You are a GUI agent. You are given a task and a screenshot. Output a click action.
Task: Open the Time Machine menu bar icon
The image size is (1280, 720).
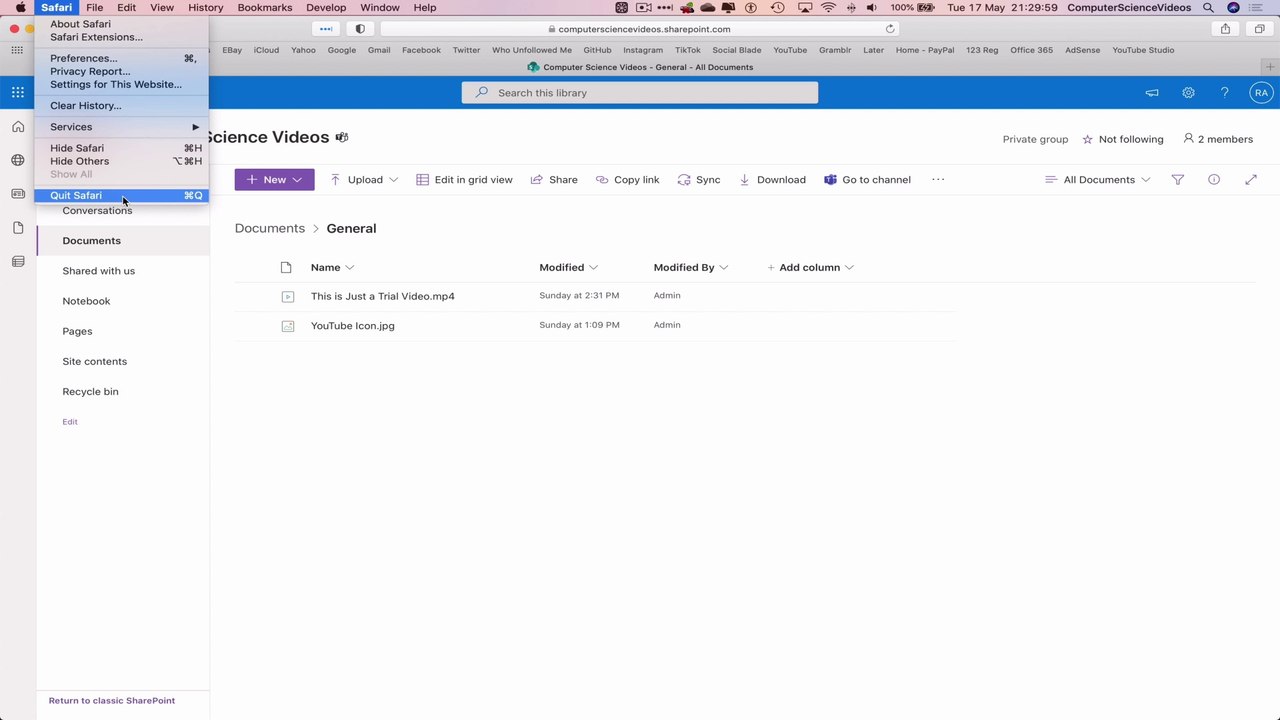pos(778,7)
